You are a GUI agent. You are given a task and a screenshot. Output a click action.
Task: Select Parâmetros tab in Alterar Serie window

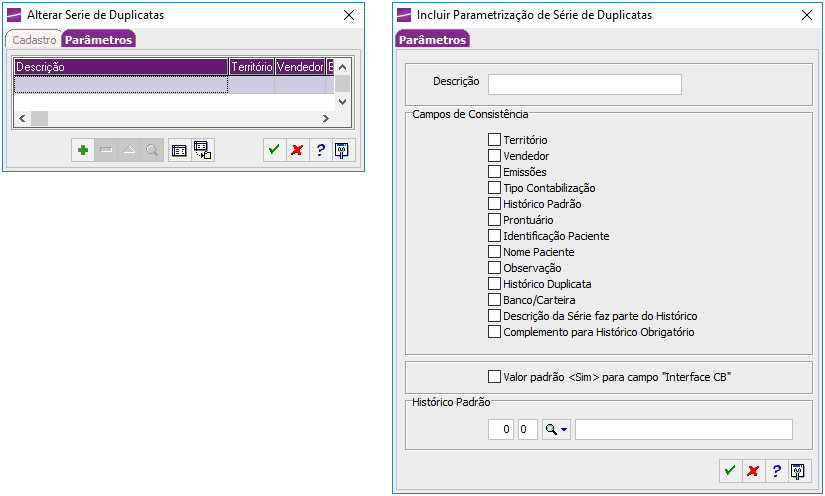click(x=98, y=40)
